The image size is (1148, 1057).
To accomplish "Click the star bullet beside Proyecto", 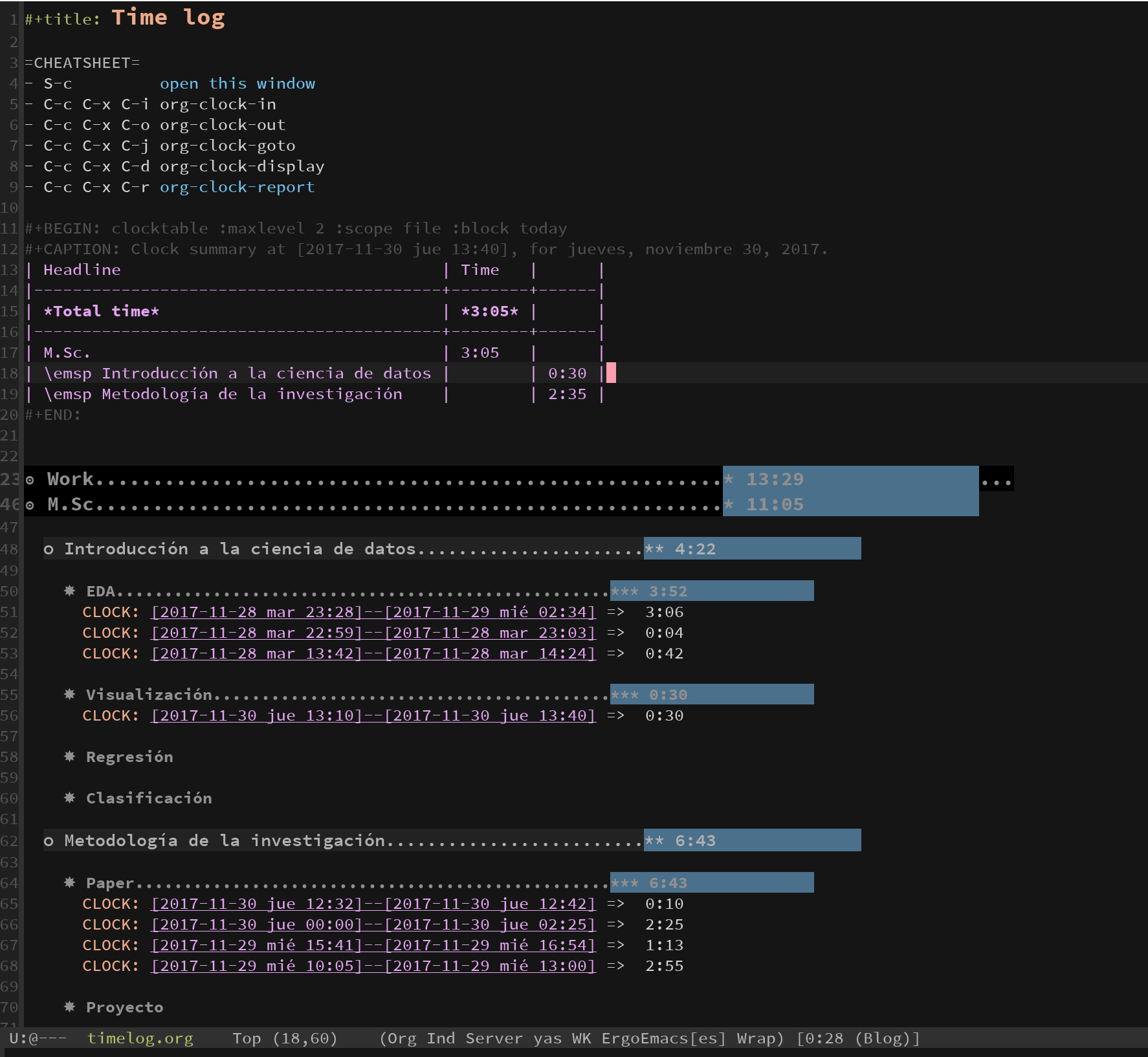I will tap(70, 1007).
